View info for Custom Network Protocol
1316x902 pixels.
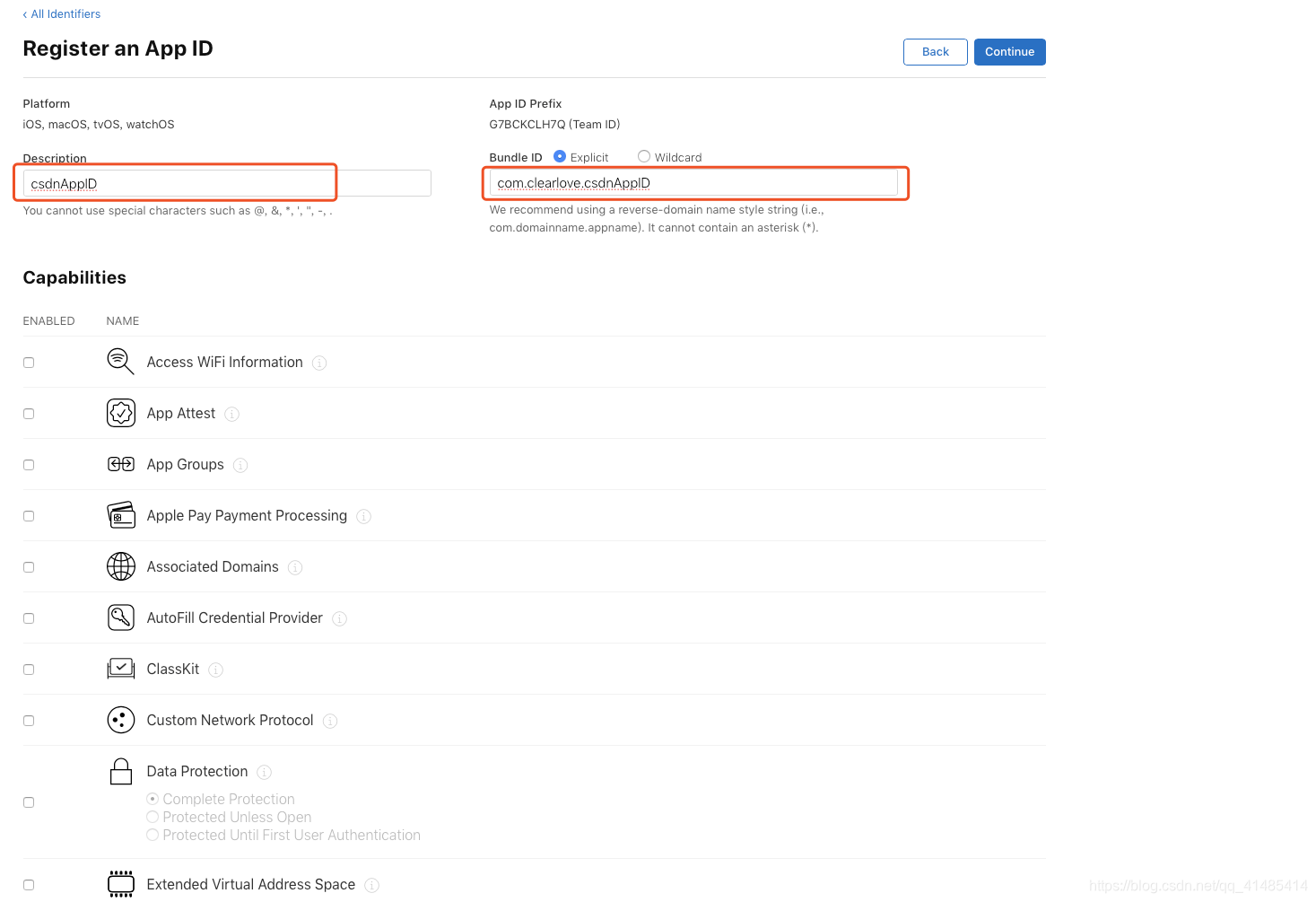(x=330, y=721)
